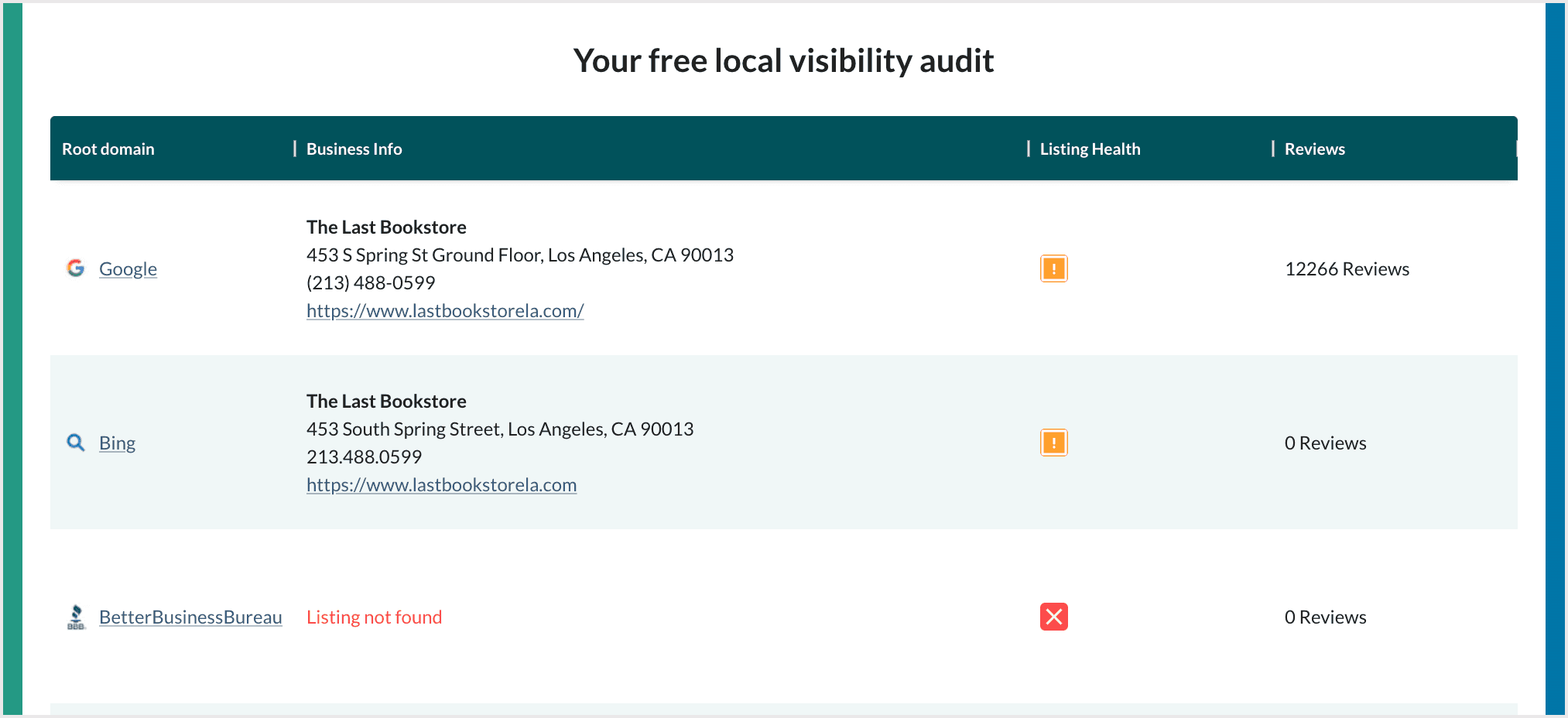The height and width of the screenshot is (718, 1568).
Task: Click the warning badge in the Bing row
Action: pos(1053,442)
